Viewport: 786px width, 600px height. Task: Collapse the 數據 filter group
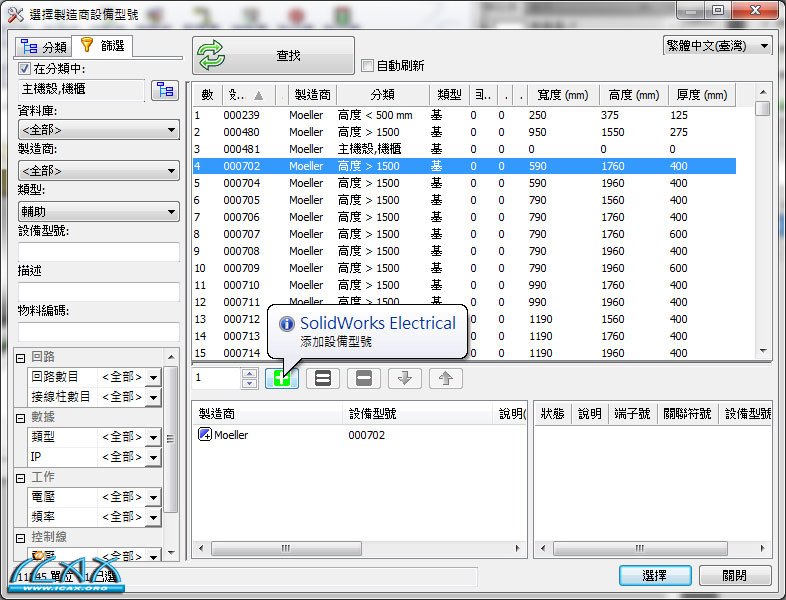(21, 418)
